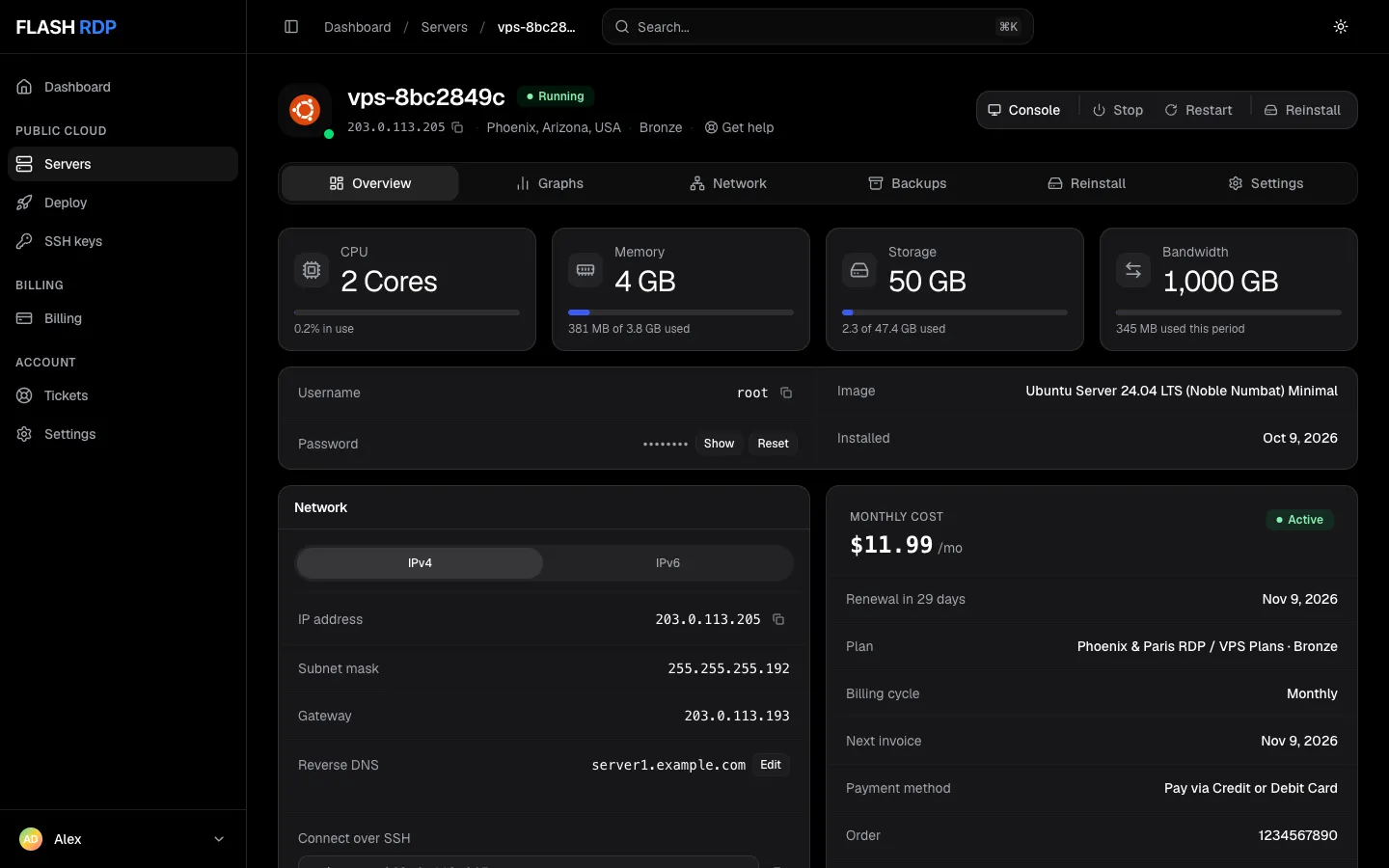
Task: Click the Bandwidth arrows icon
Action: [x=1133, y=270]
